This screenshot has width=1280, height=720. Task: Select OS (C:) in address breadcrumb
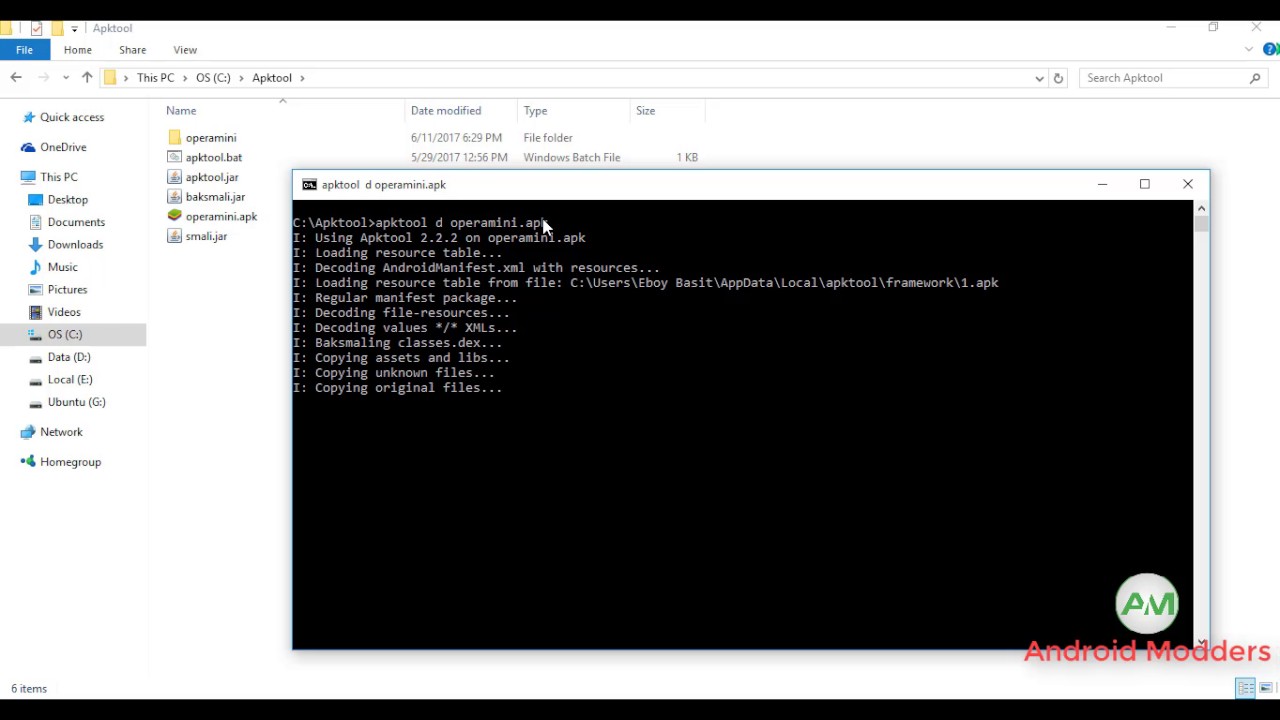tap(213, 78)
